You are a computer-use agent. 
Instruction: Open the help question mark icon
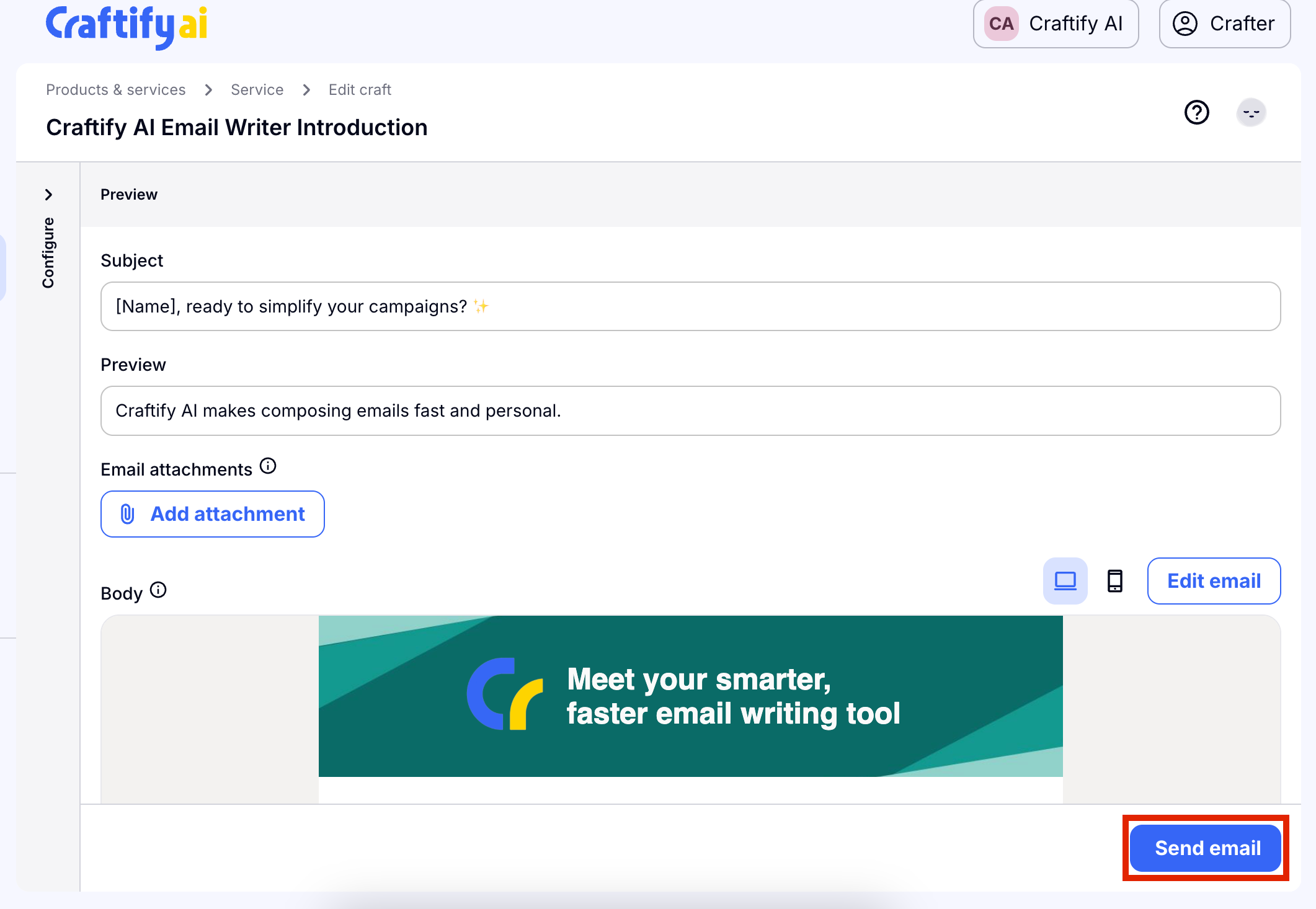coord(1196,112)
